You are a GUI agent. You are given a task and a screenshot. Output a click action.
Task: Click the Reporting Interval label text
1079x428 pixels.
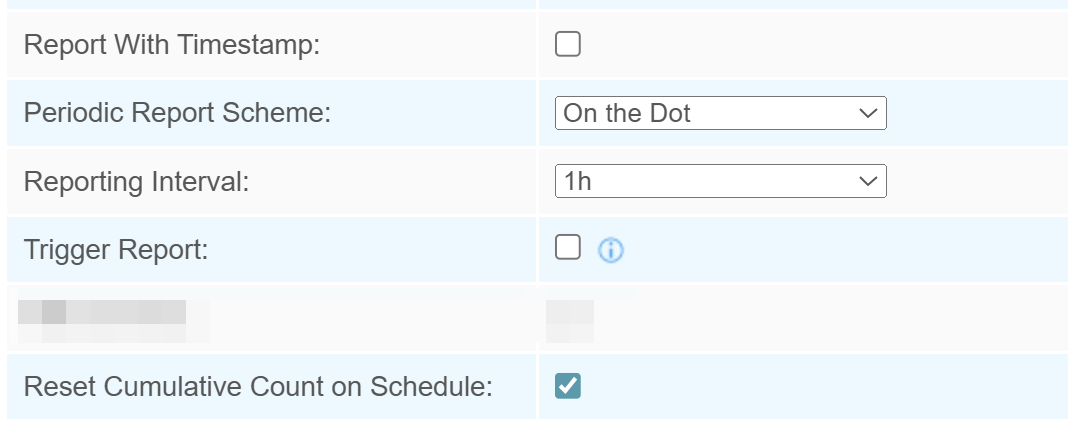coord(135,182)
